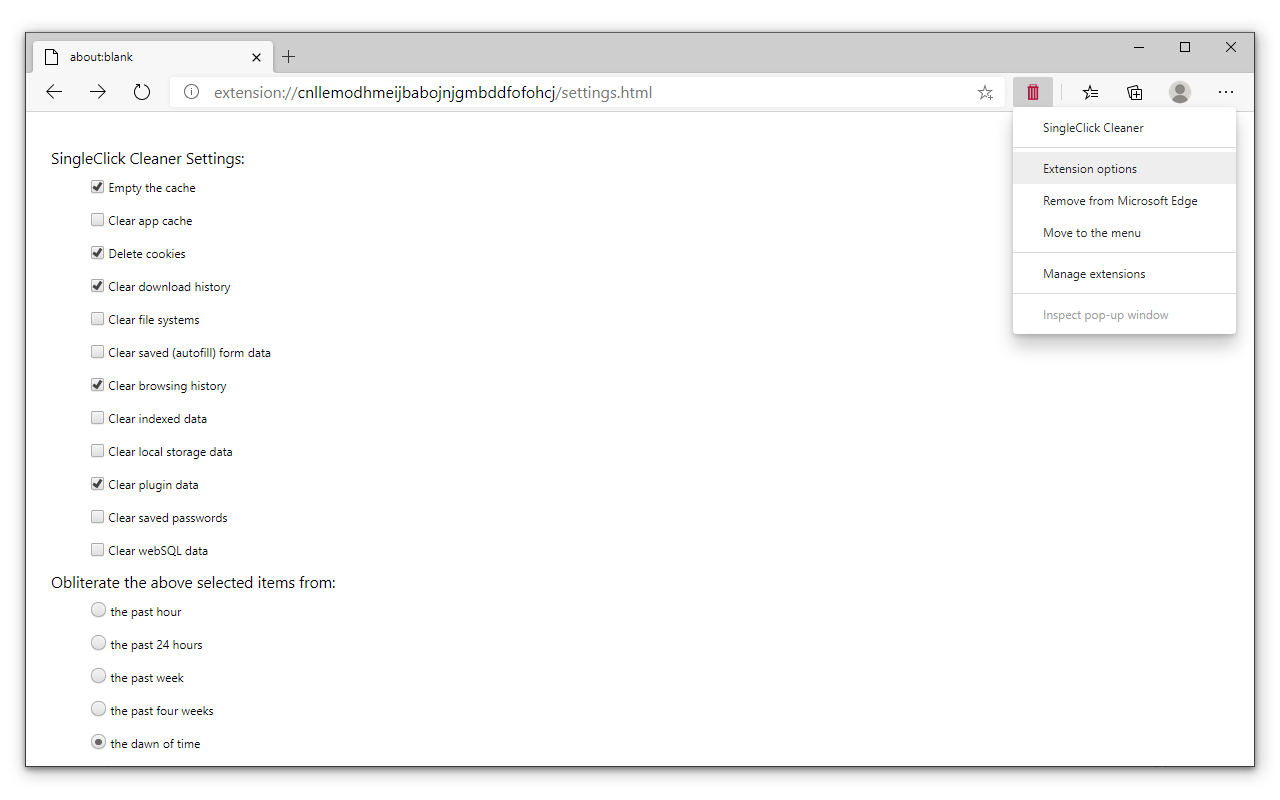Toggle Clear browsing history checkbox
This screenshot has height=800, width=1280.
click(97, 385)
